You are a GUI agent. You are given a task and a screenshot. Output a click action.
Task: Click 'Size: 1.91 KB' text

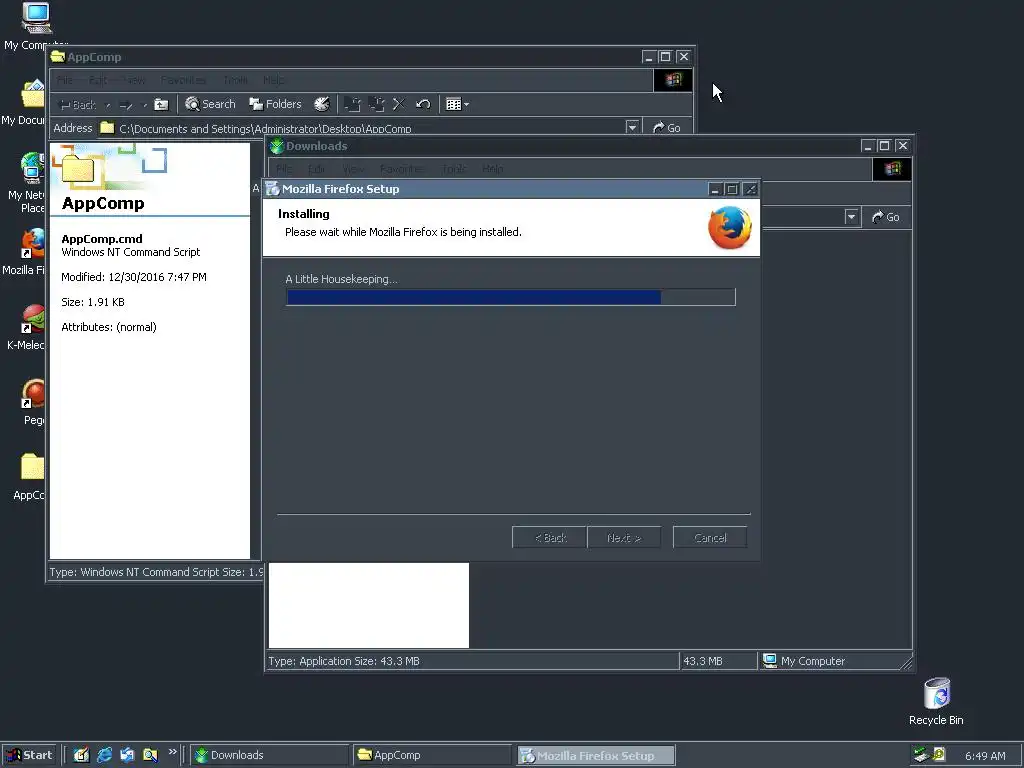point(93,302)
